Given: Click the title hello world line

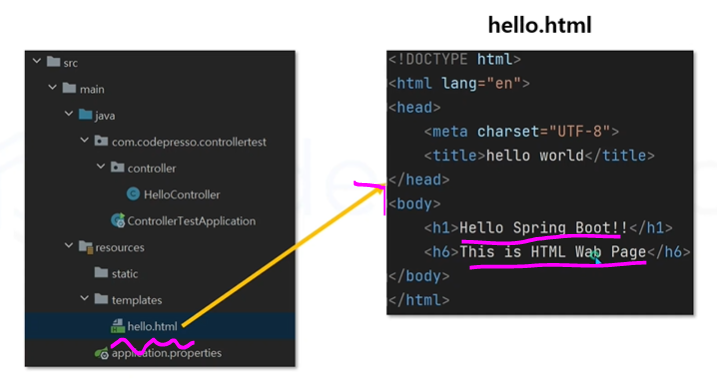Looking at the screenshot, I should (x=539, y=155).
